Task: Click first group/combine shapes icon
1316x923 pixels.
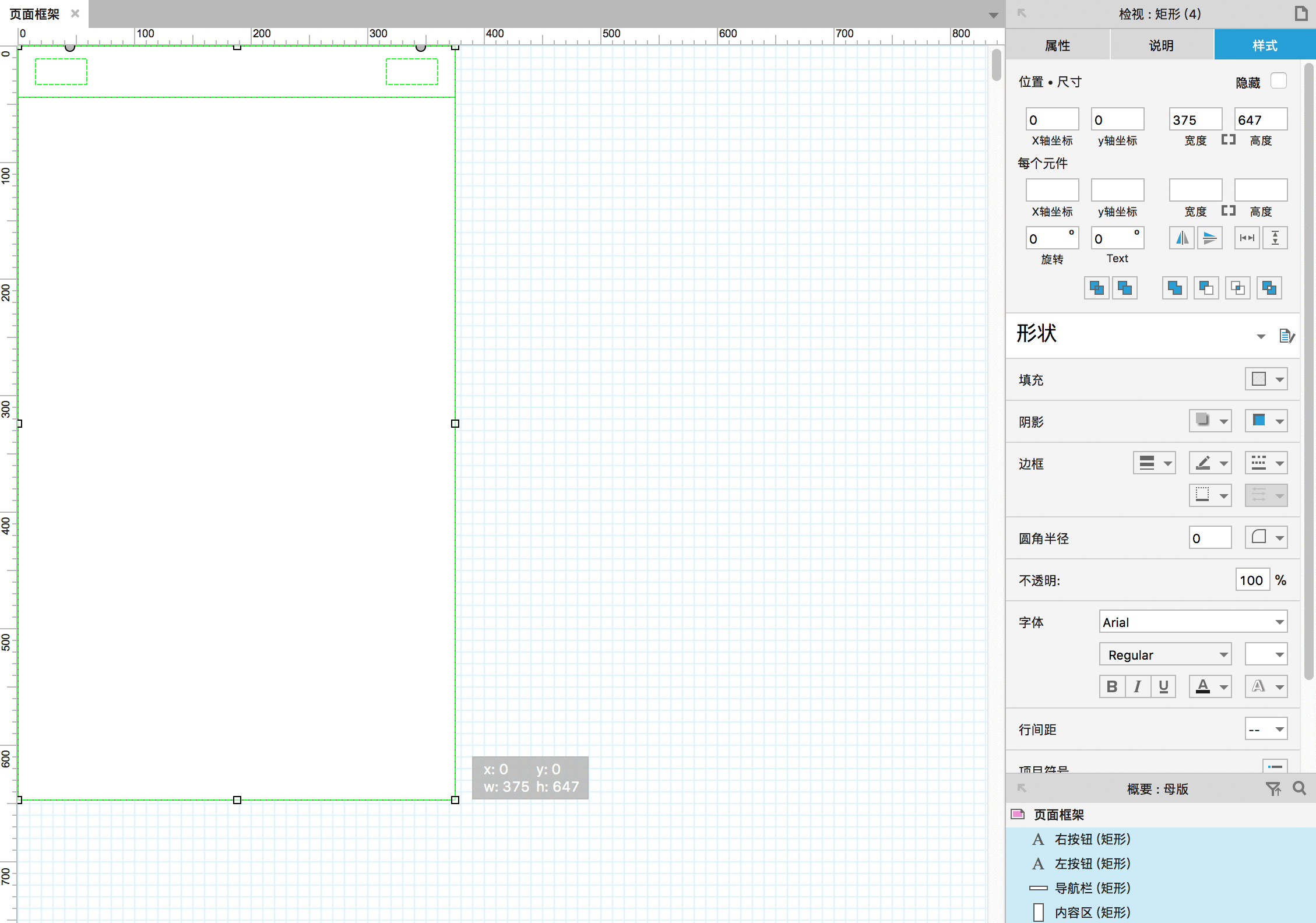Action: (1097, 288)
